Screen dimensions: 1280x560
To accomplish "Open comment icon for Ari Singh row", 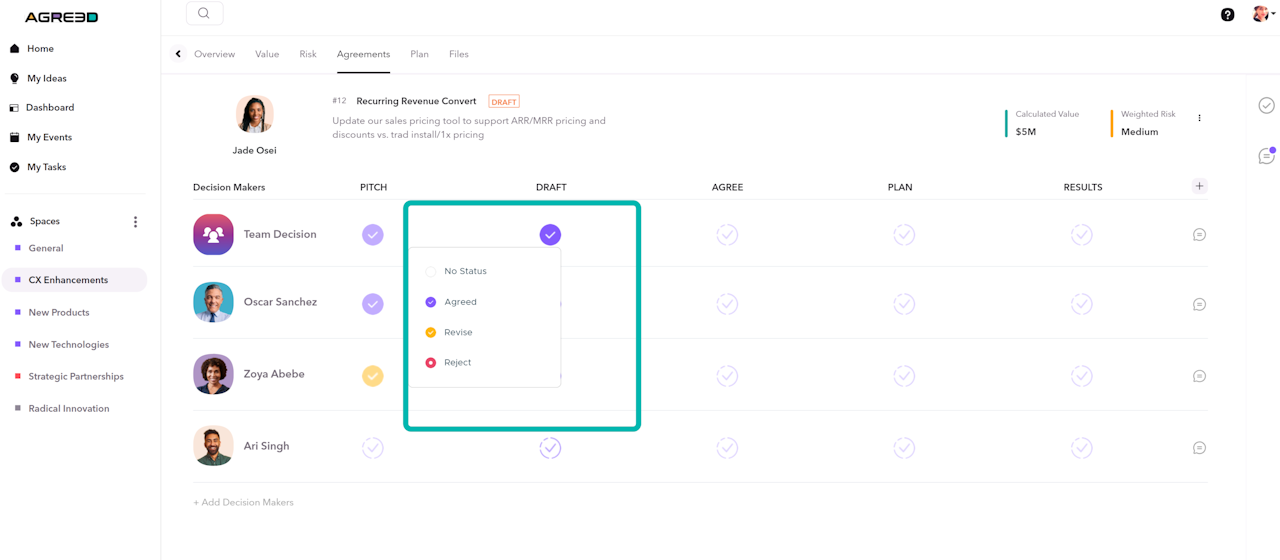I will (x=1199, y=448).
